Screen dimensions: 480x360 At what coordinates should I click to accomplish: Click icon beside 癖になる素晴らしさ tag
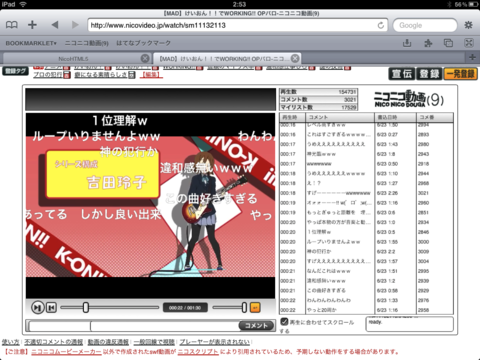coord(132,75)
